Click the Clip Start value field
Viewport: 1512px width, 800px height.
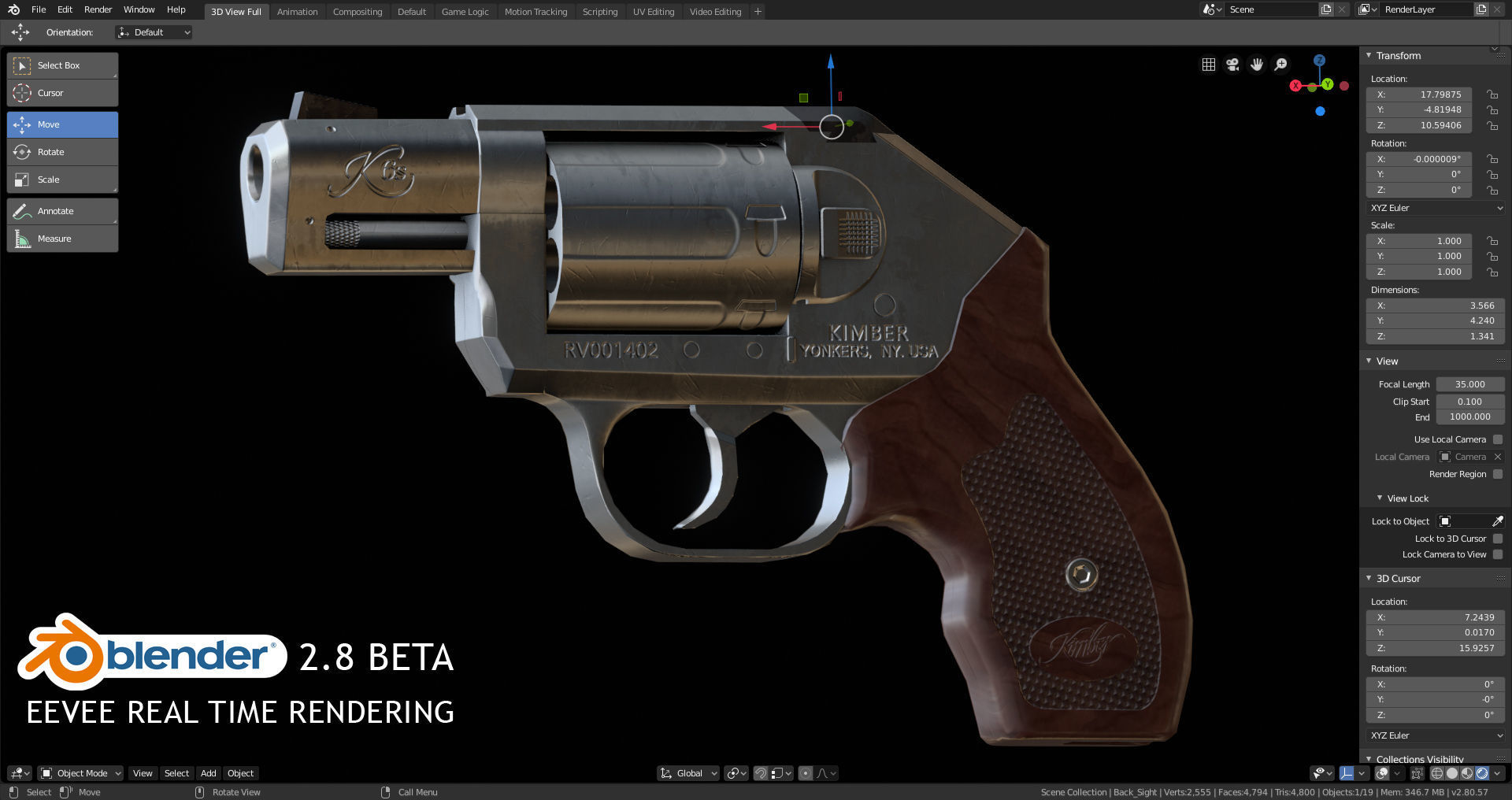(1470, 402)
